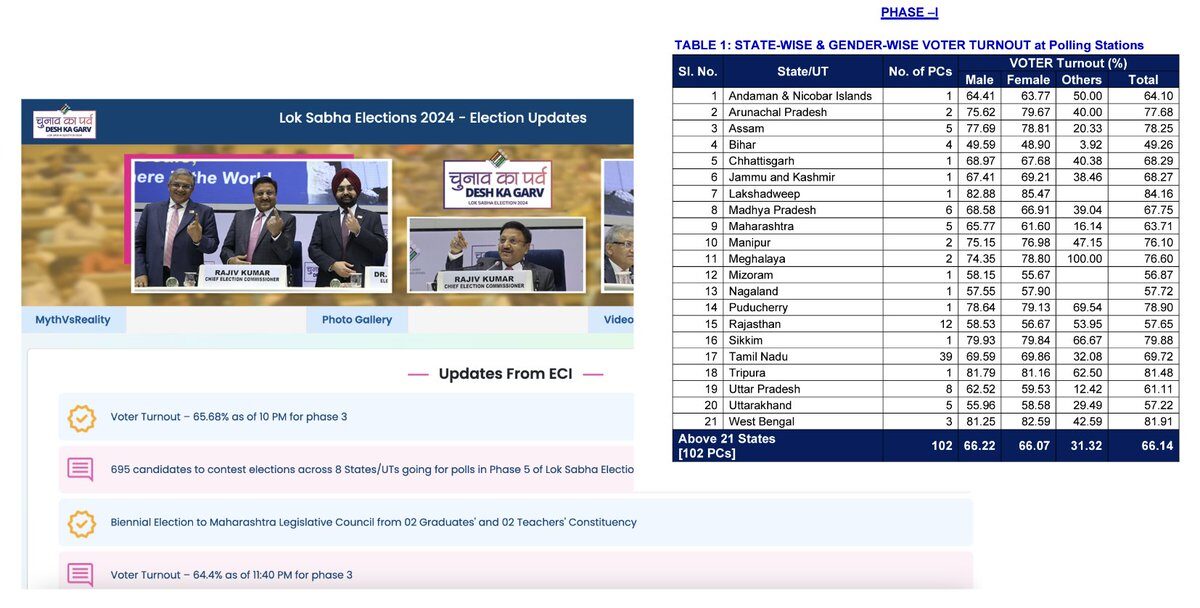Click the TABLE 1 voter turnout title

point(909,45)
